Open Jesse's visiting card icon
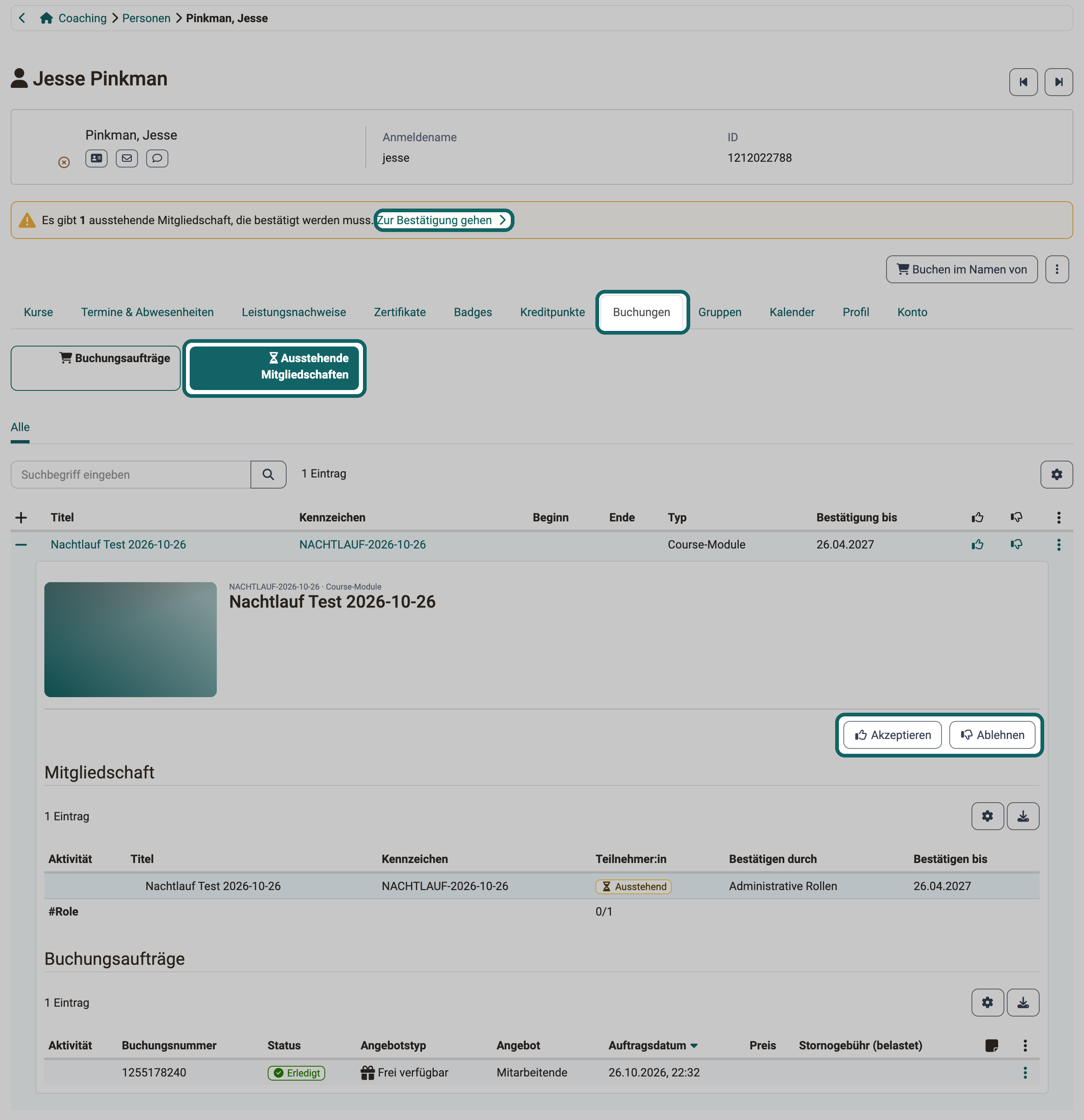This screenshot has height=1120, width=1084. coord(96,158)
